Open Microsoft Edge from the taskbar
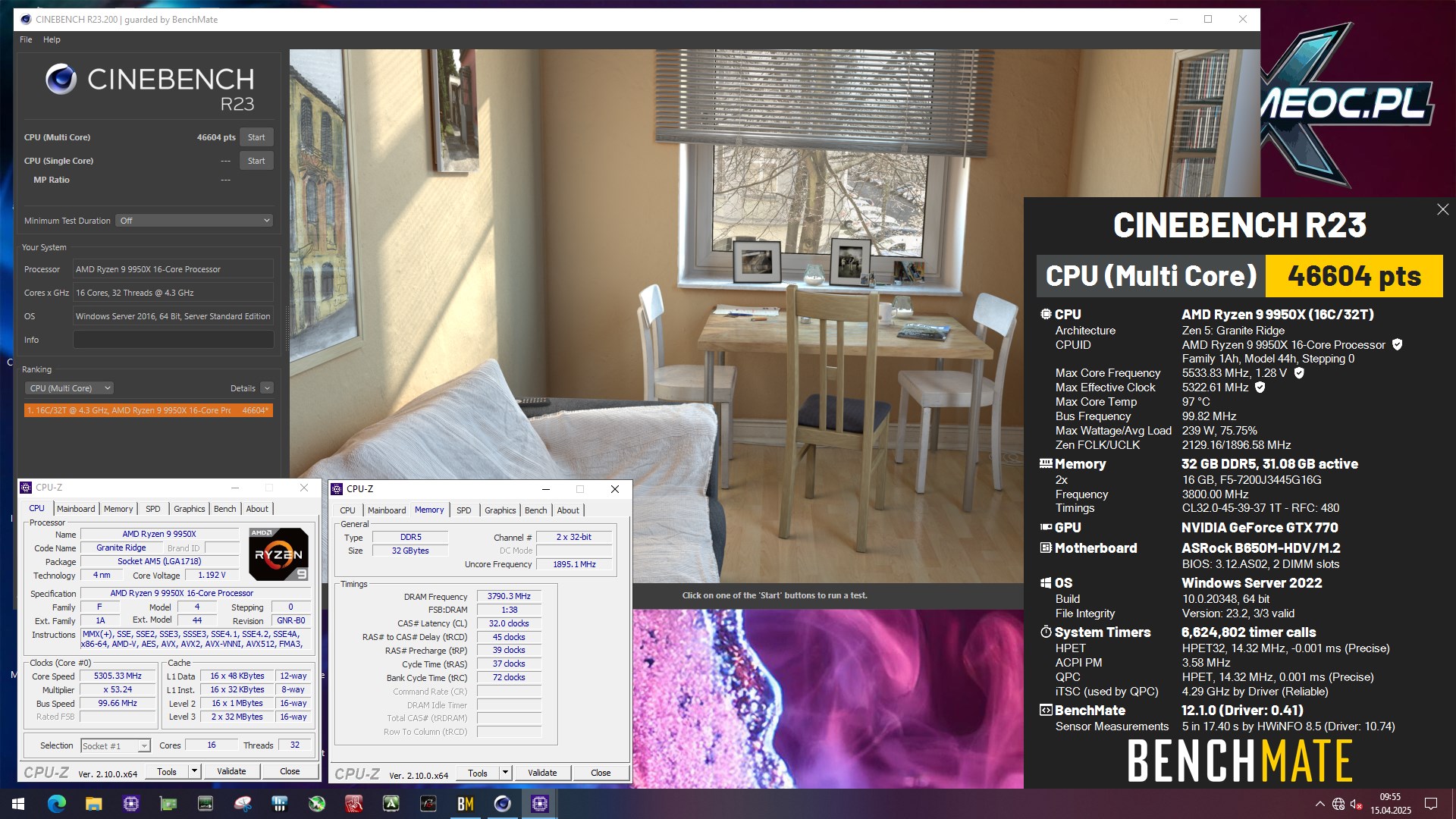This screenshot has width=1456, height=819. point(57,804)
